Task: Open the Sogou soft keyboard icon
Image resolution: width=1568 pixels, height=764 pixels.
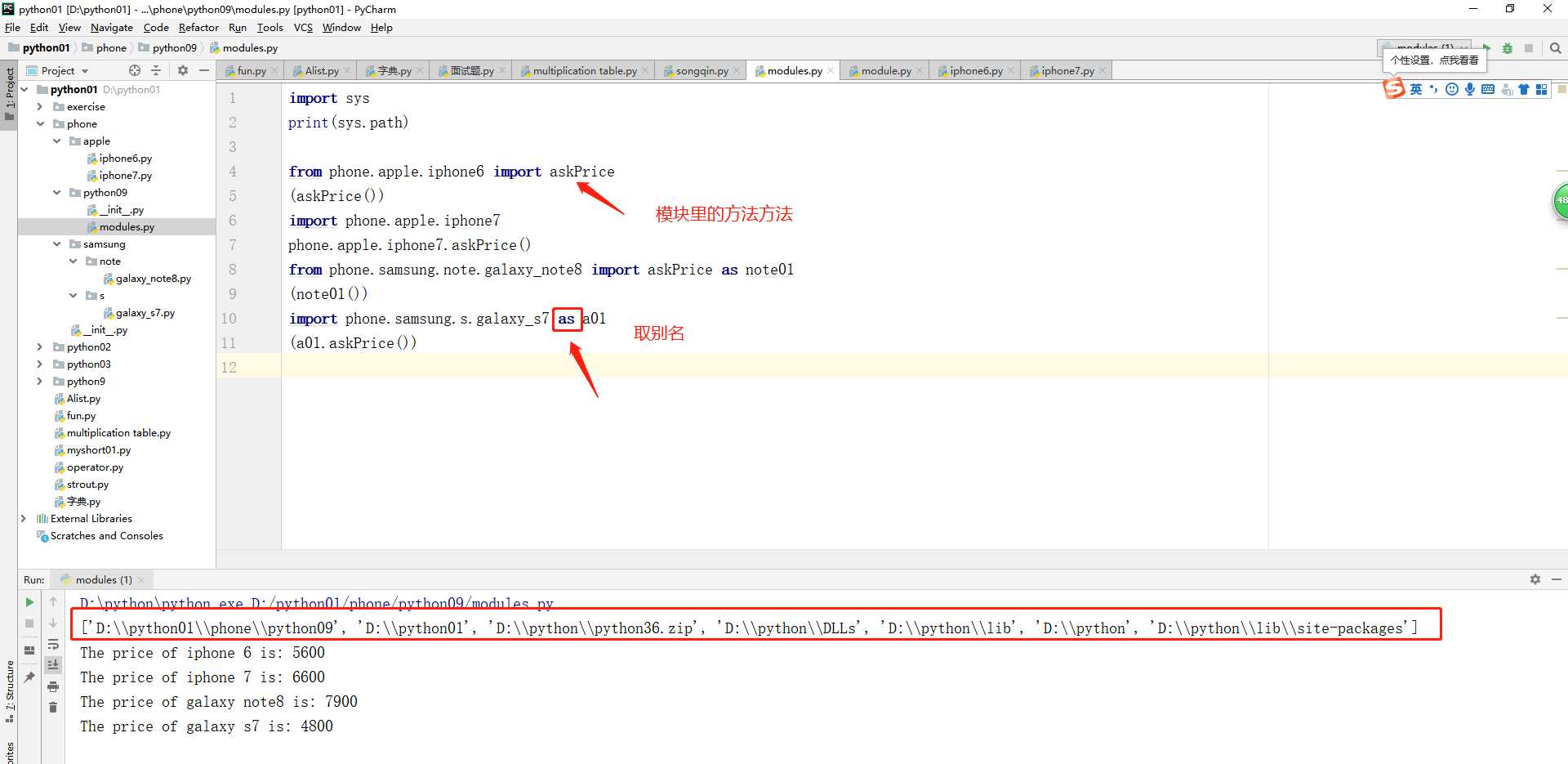Action: 1488,89
